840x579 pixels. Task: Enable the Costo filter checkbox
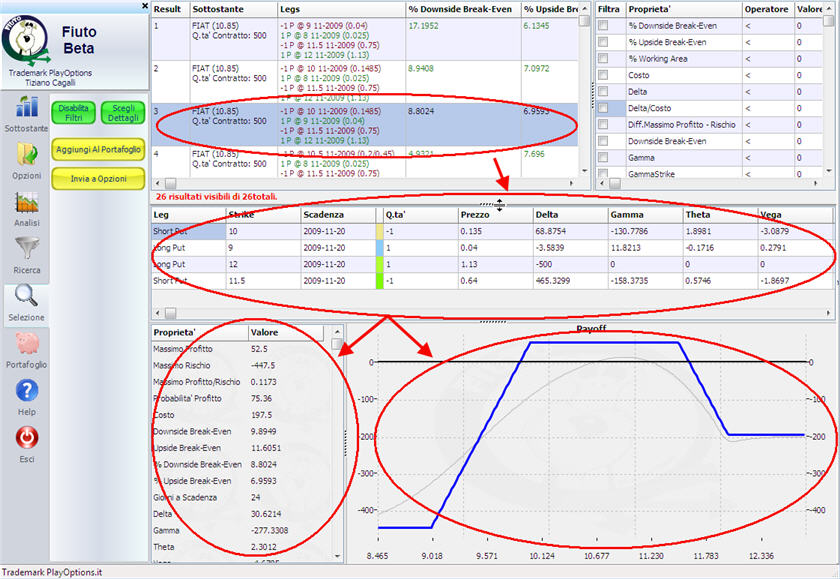coord(603,75)
